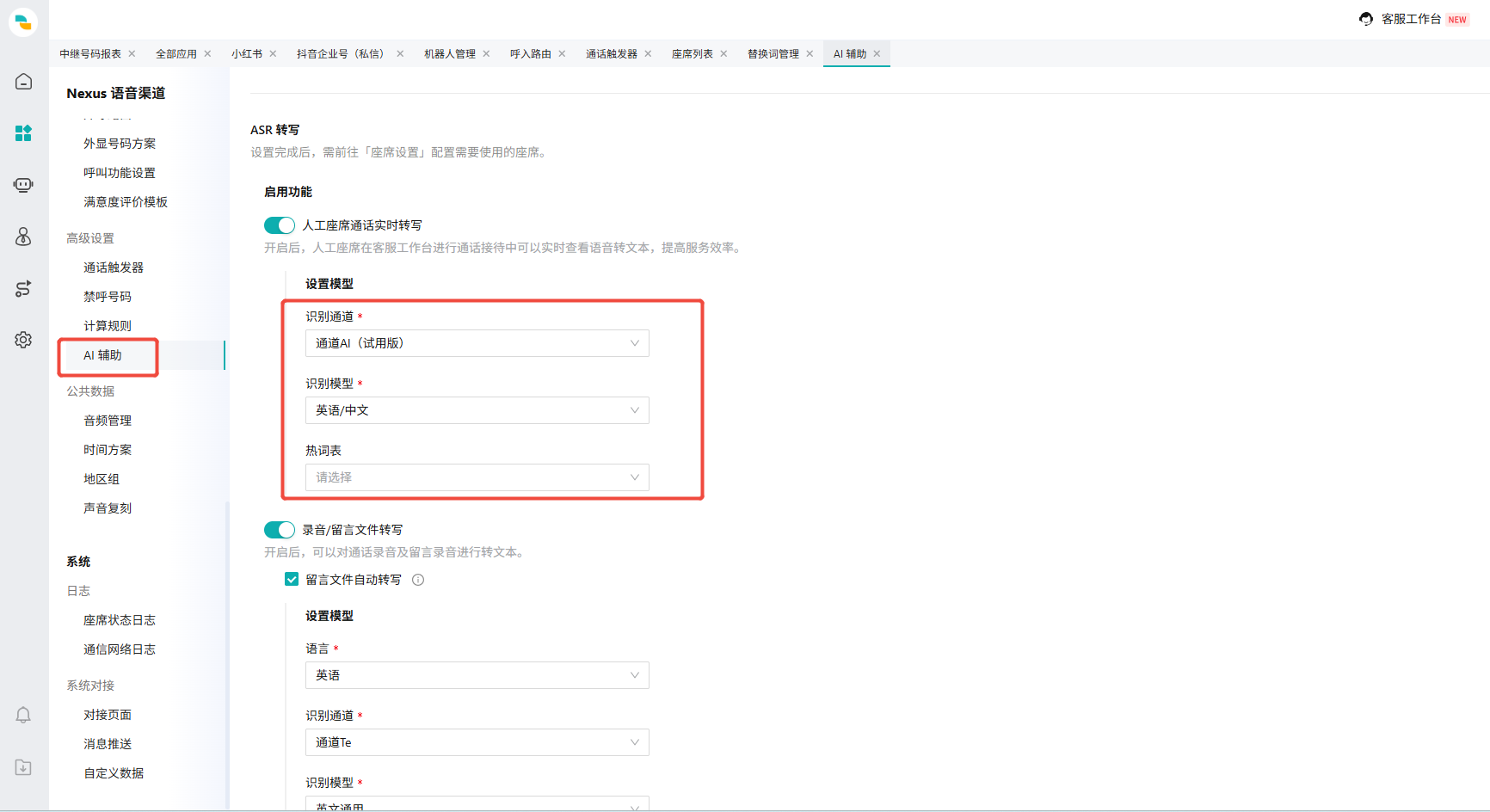Viewport: 1490px width, 812px height.
Task: Click the headset icon beside 客服工作台
Action: [x=1366, y=19]
